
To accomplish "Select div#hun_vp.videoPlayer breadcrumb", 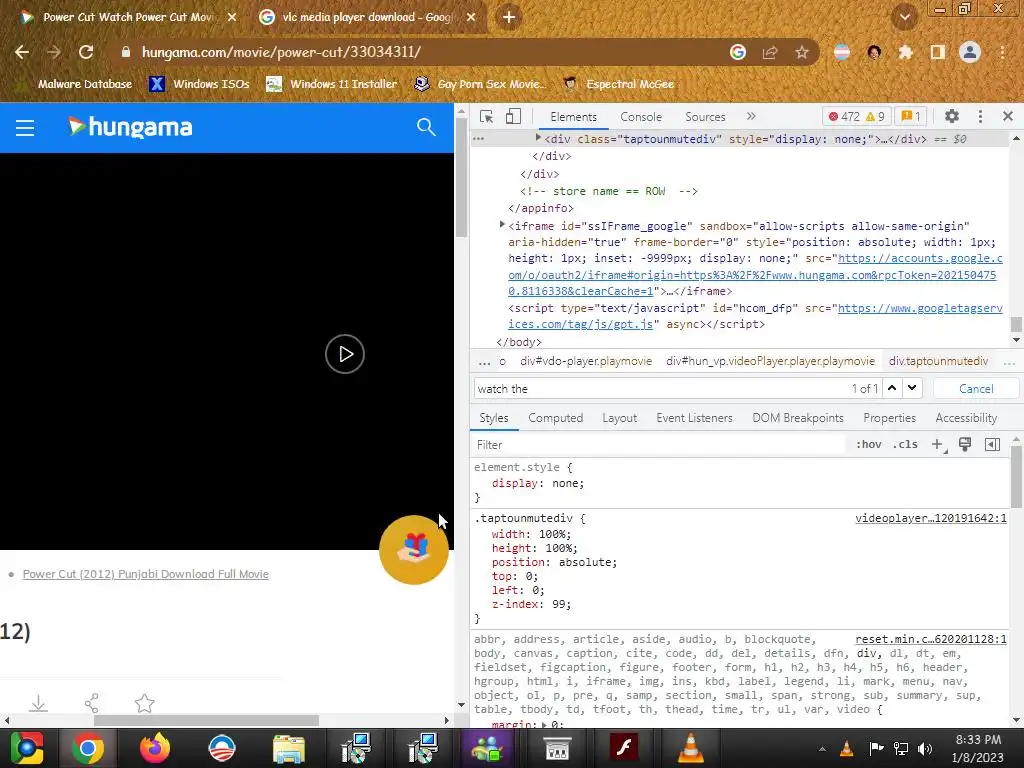I will pyautogui.click(x=770, y=361).
